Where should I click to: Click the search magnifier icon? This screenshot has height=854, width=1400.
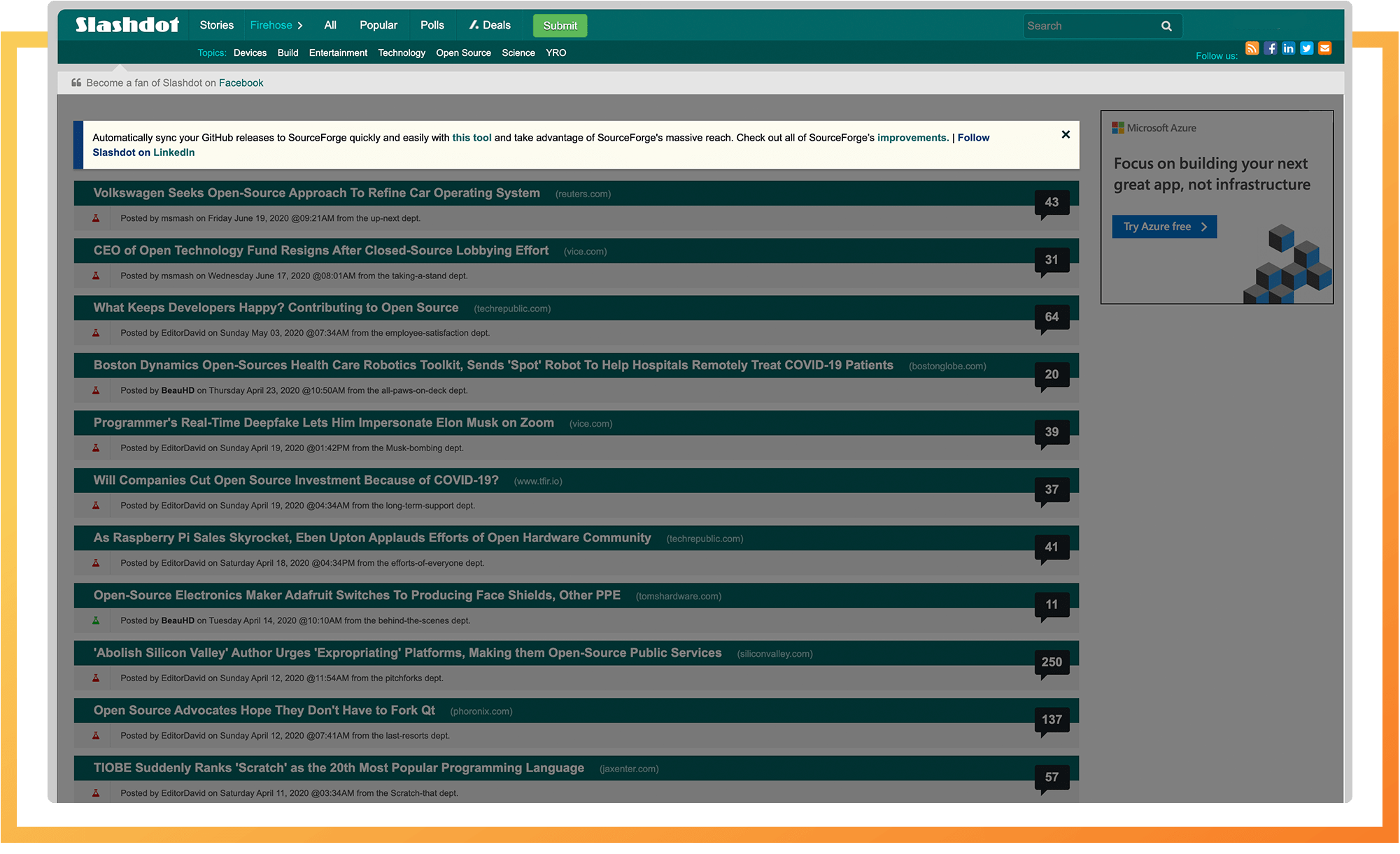pos(1166,26)
